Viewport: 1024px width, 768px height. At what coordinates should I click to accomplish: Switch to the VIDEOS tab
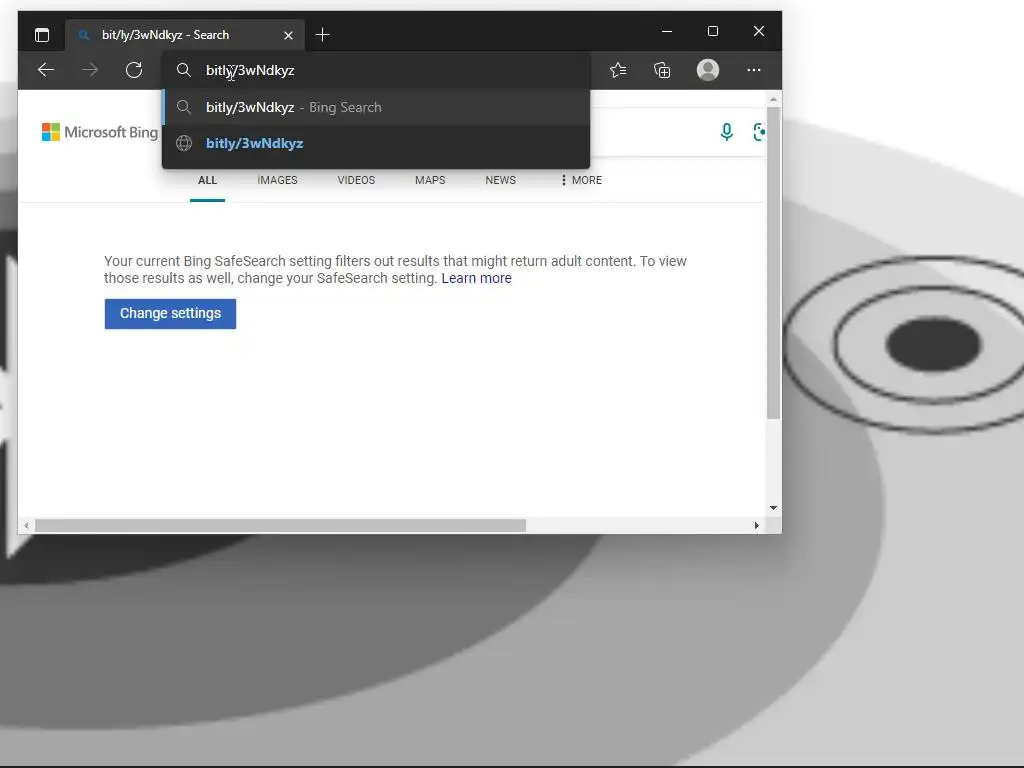click(x=357, y=180)
